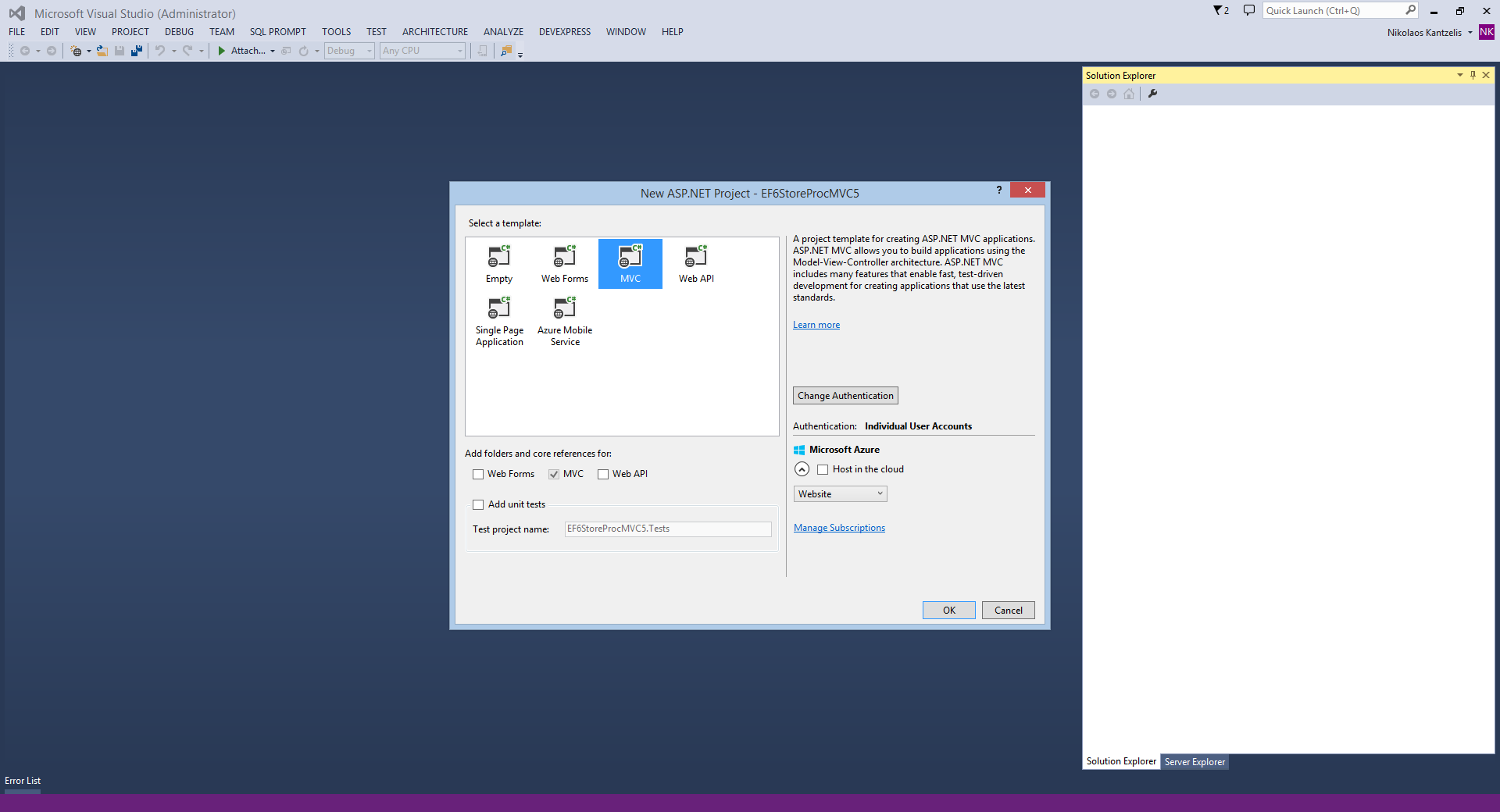Close the Solution Explorer panel

(x=1486, y=75)
